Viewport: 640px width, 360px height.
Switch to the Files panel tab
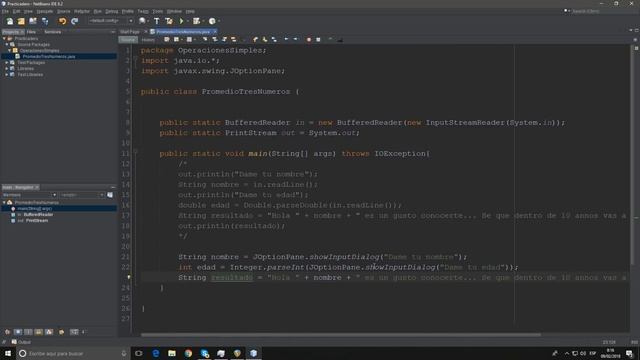coord(31,32)
